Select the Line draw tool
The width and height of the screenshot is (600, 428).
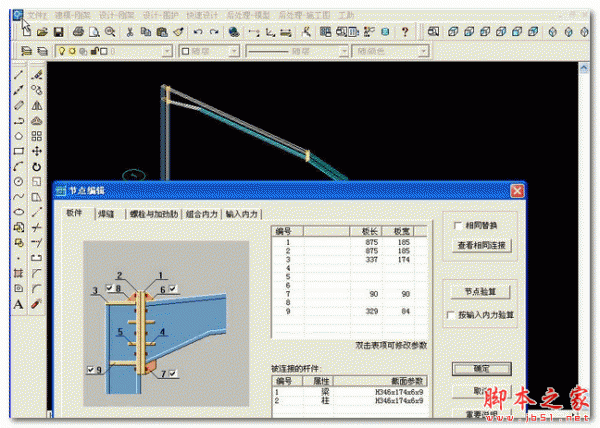point(18,75)
